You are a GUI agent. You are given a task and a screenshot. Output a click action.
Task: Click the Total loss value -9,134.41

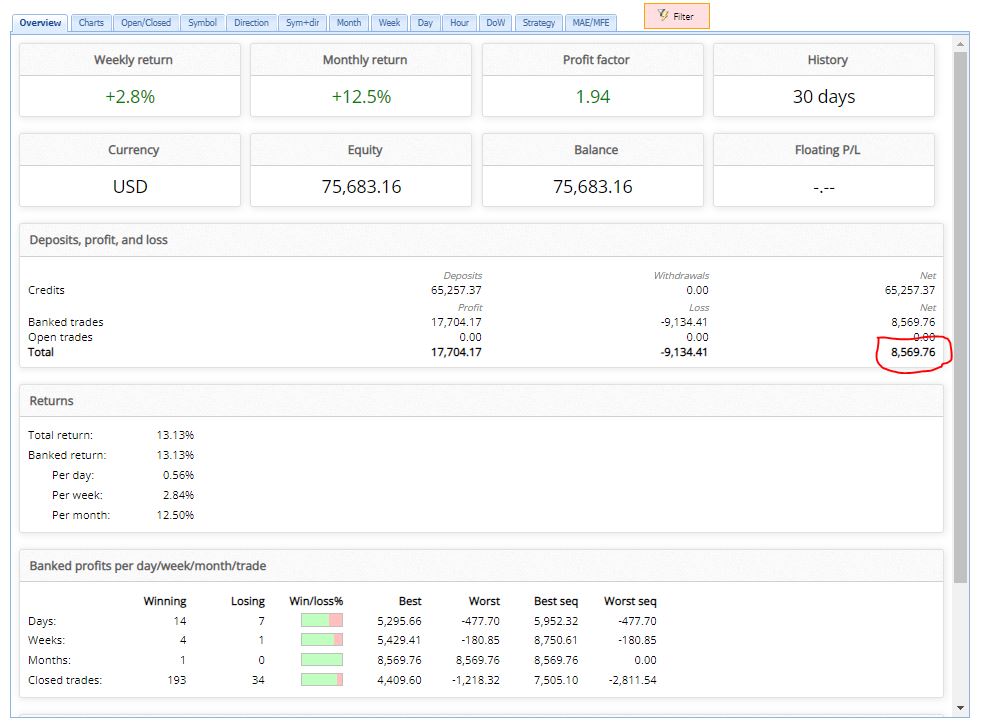[x=683, y=353]
